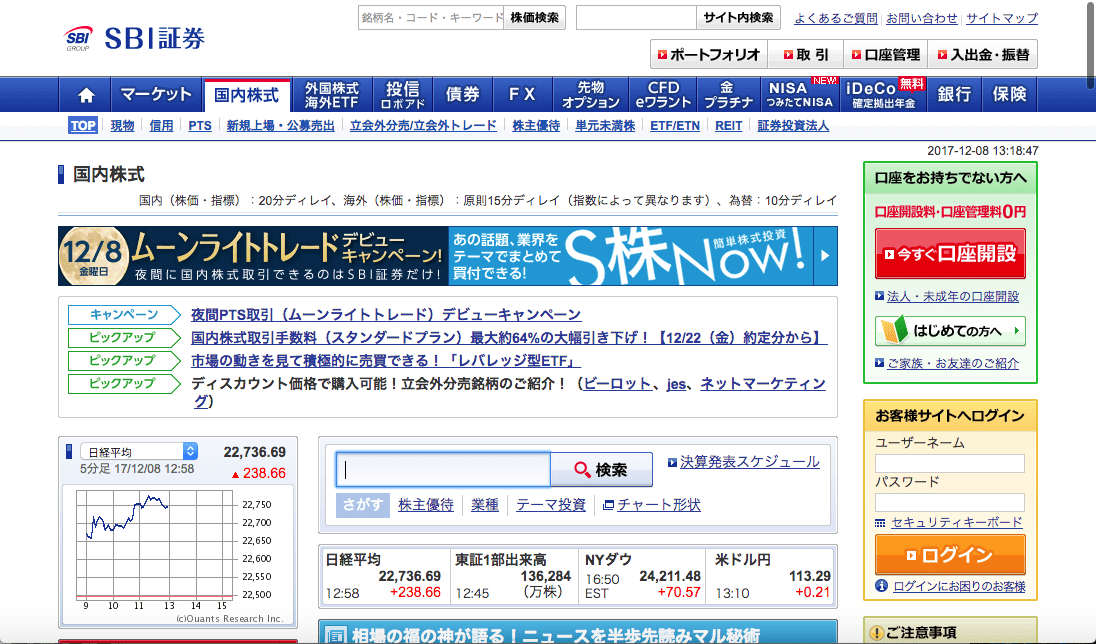Open セキュリティキーボード keyboard link
This screenshot has height=644, width=1096.
point(956,522)
